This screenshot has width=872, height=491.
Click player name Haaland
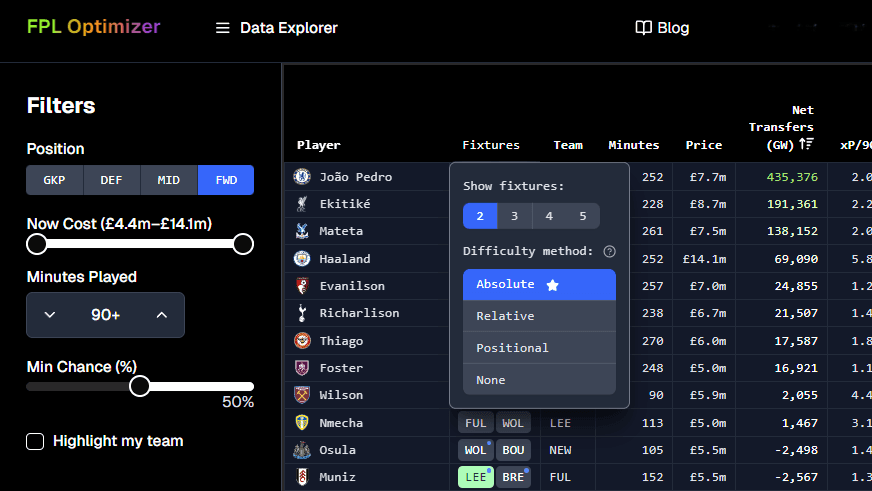345,259
